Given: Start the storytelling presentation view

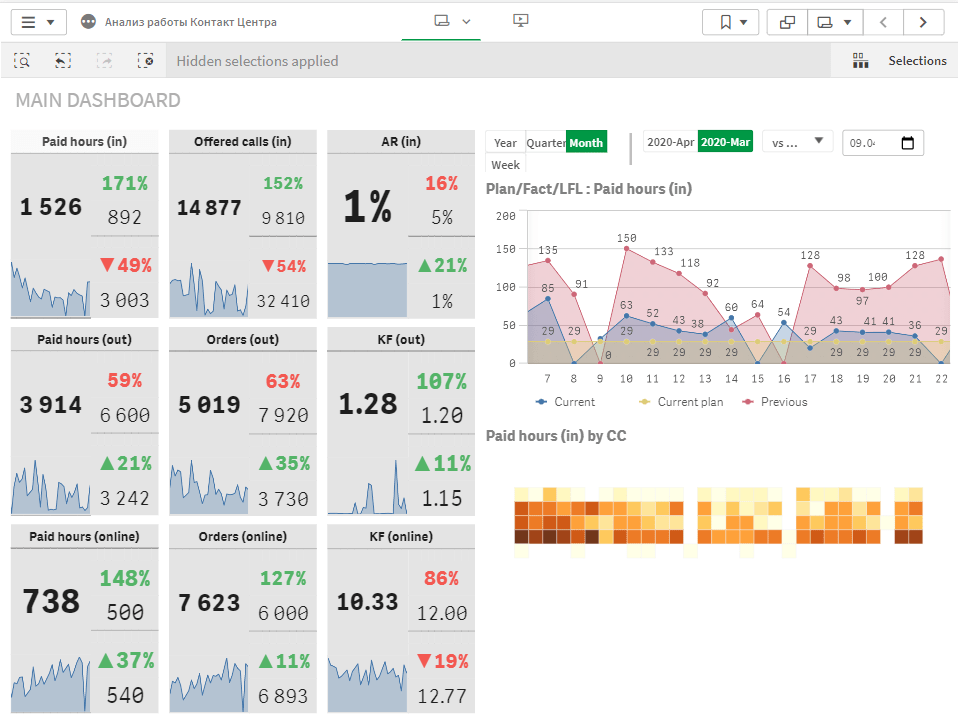Looking at the screenshot, I should [520, 21].
